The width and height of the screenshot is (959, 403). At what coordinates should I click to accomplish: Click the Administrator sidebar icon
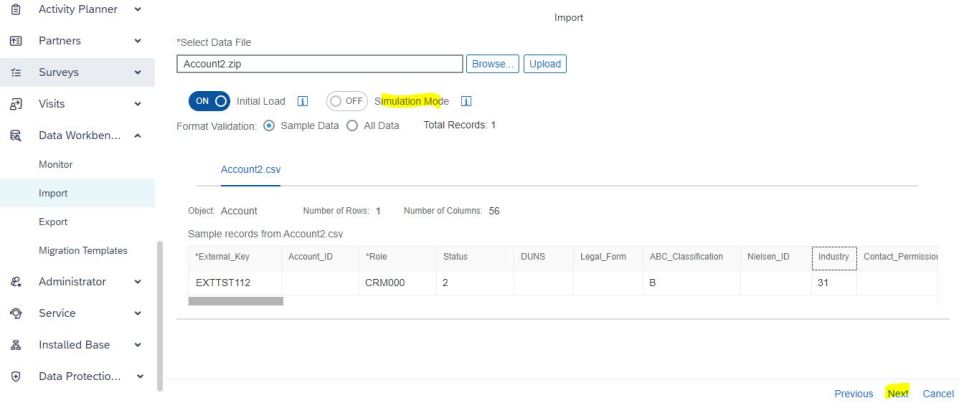coord(15,282)
